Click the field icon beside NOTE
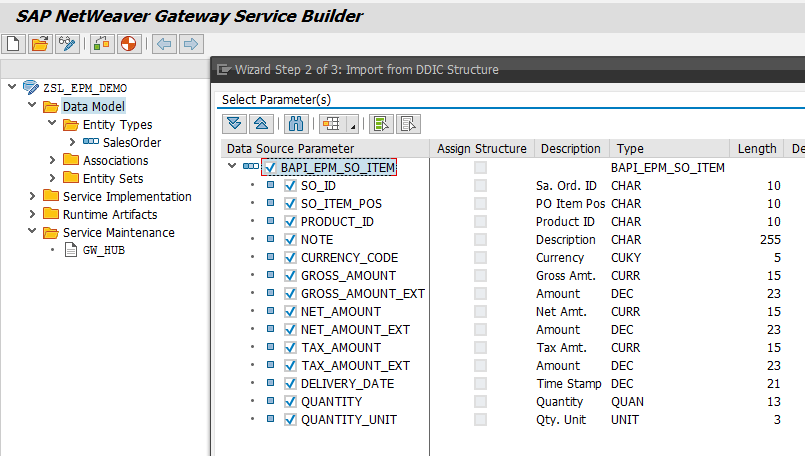Image resolution: width=805 pixels, height=456 pixels. (x=271, y=238)
